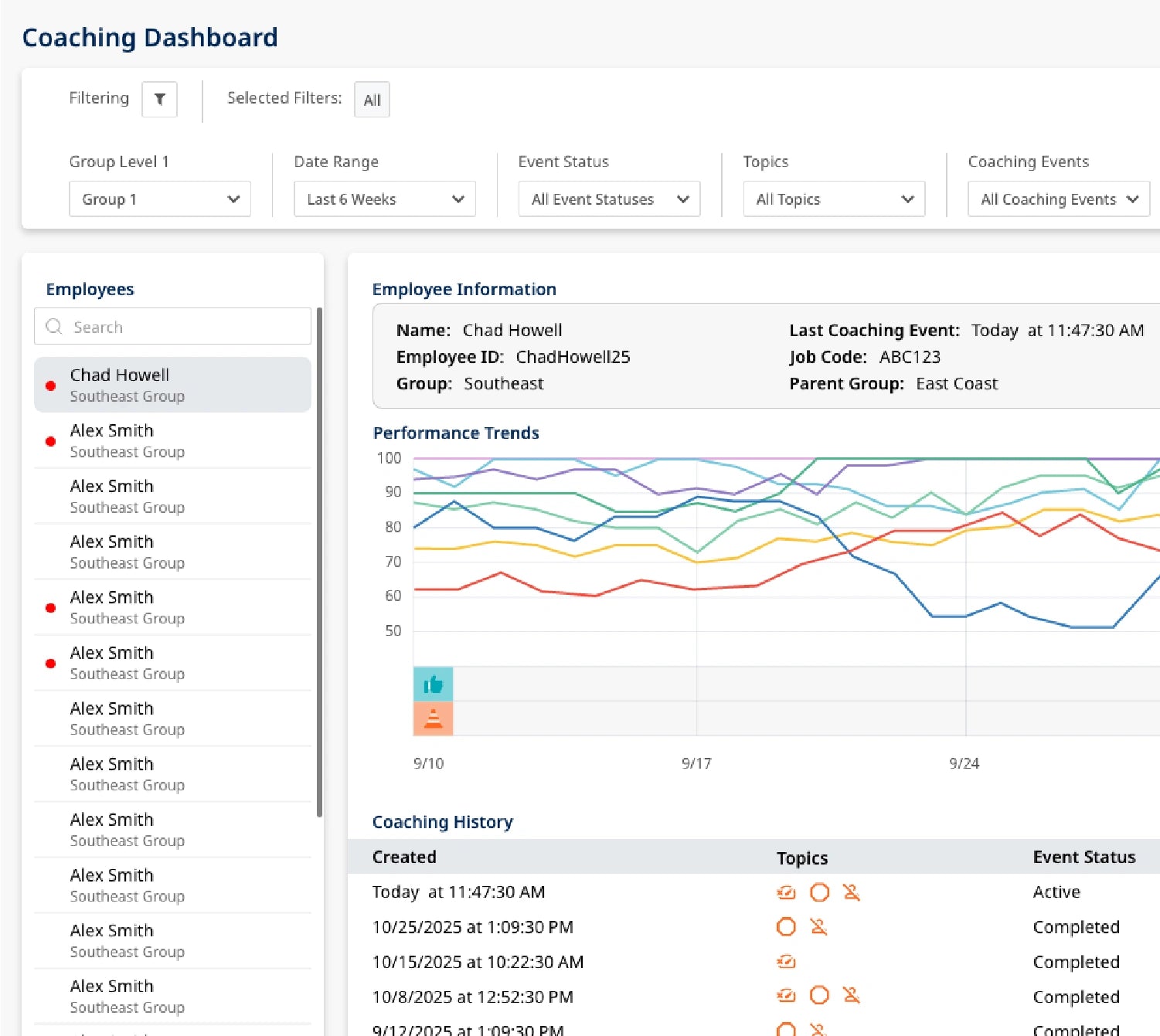Click circle topic icon in 10/8/2025 row
Viewport: 1160px width, 1036px height.
pyautogui.click(x=819, y=996)
